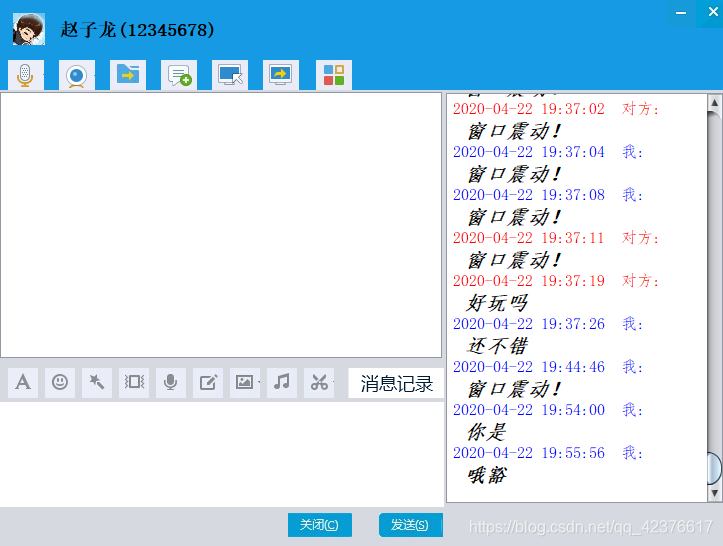Viewport: 723px width, 546px height.
Task: Close chat window with X button
Action: (712, 12)
